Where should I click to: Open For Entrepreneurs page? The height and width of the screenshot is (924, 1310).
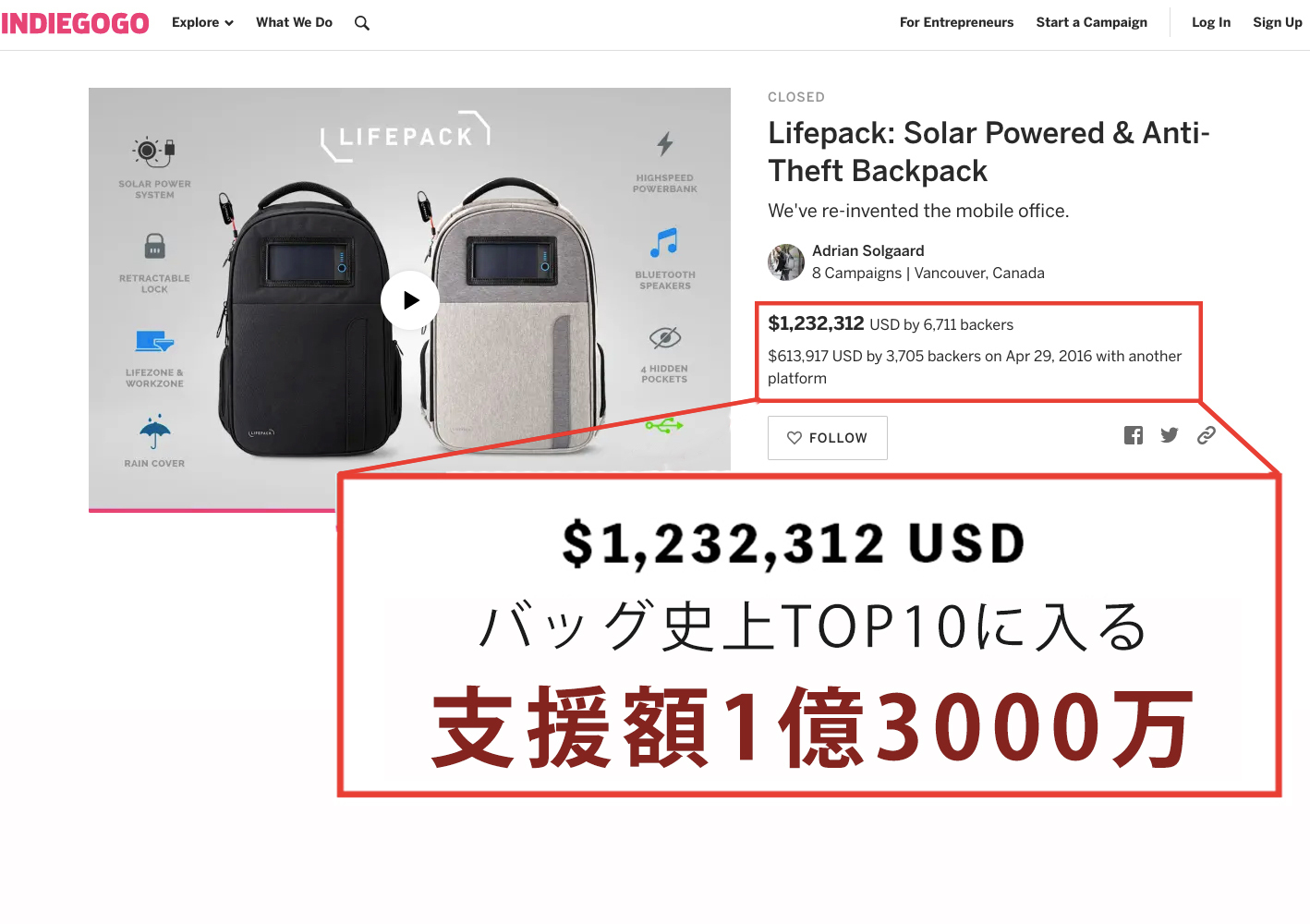coord(956,22)
